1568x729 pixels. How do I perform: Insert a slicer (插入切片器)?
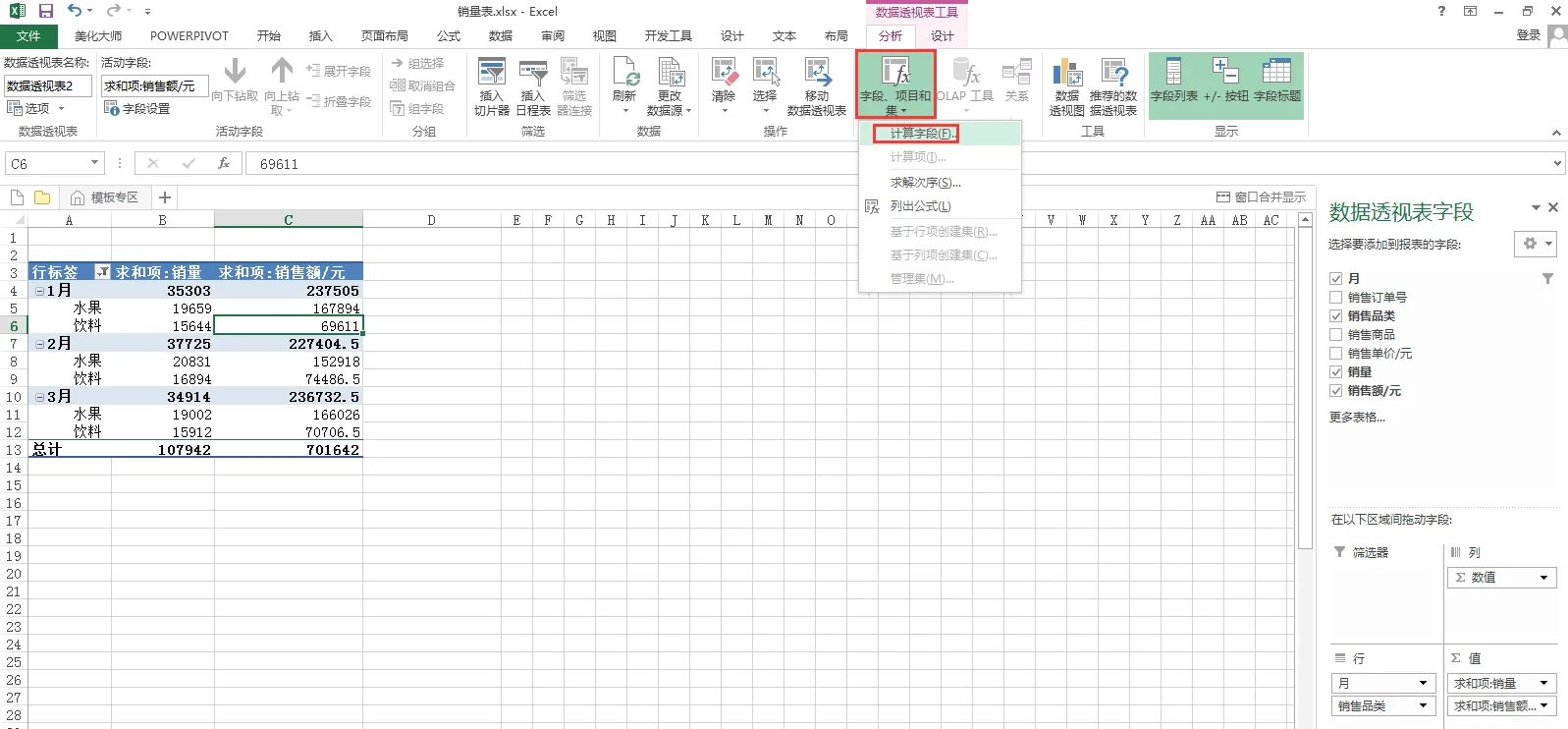coord(491,86)
